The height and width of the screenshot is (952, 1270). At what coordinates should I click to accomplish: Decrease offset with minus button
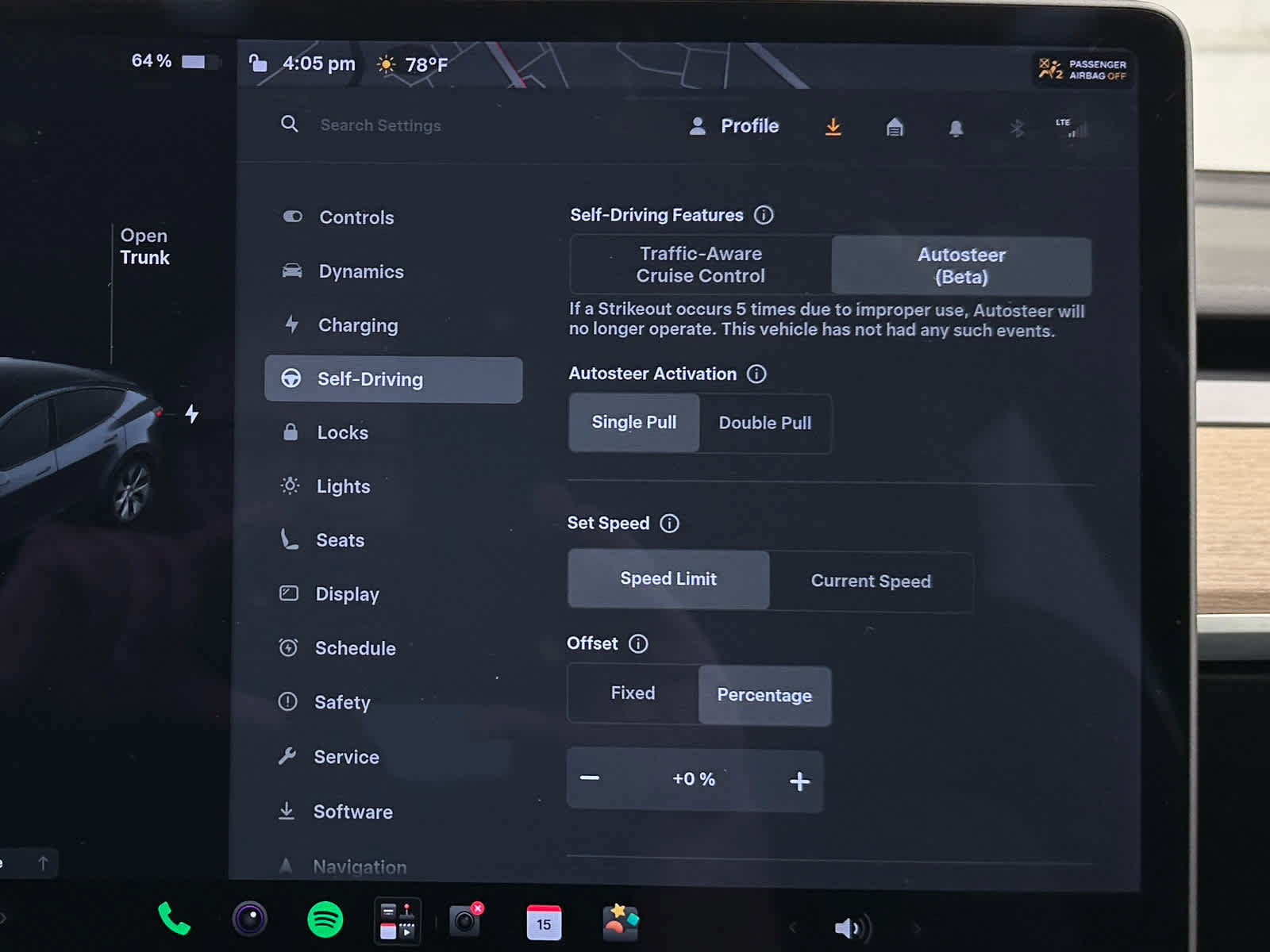pyautogui.click(x=590, y=778)
